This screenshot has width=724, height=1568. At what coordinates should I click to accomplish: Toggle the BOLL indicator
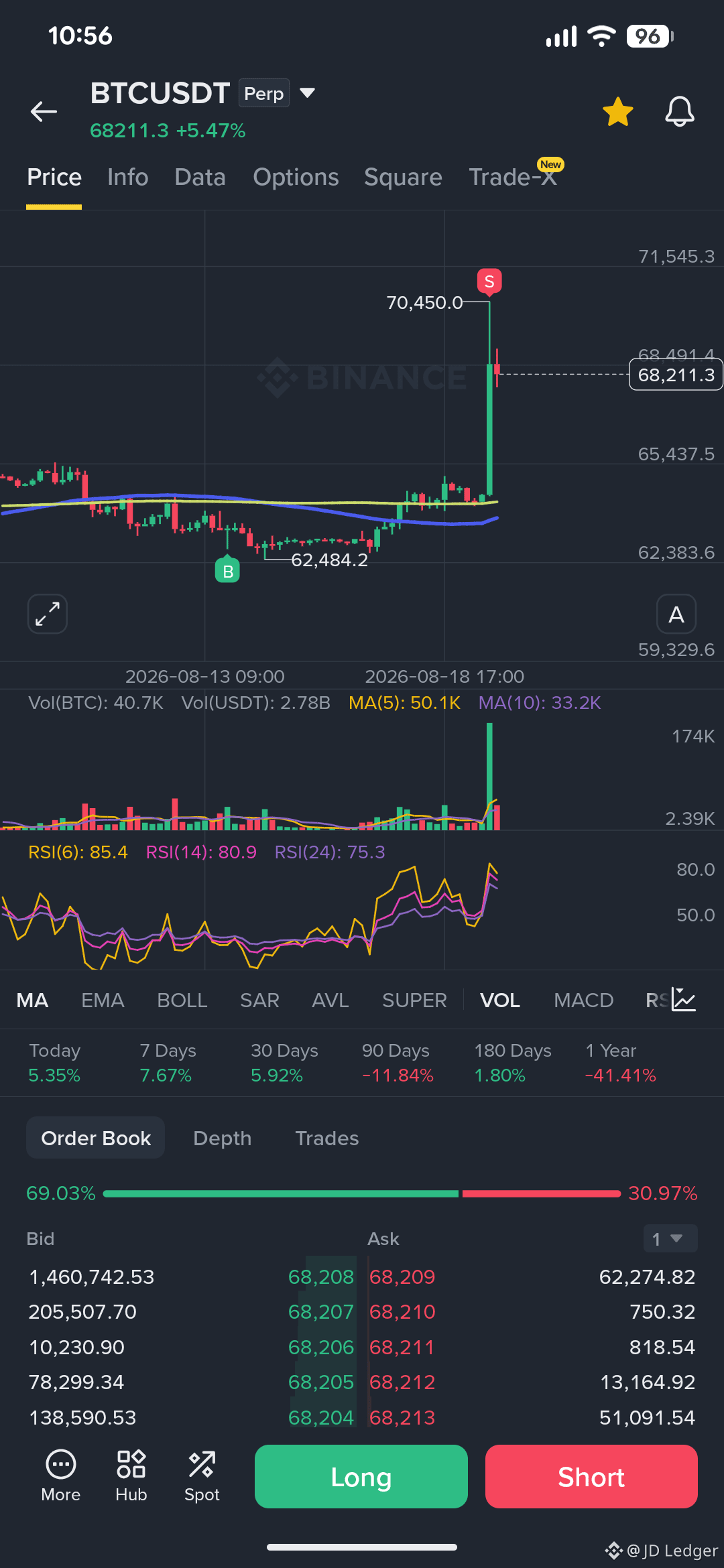[x=182, y=1000]
